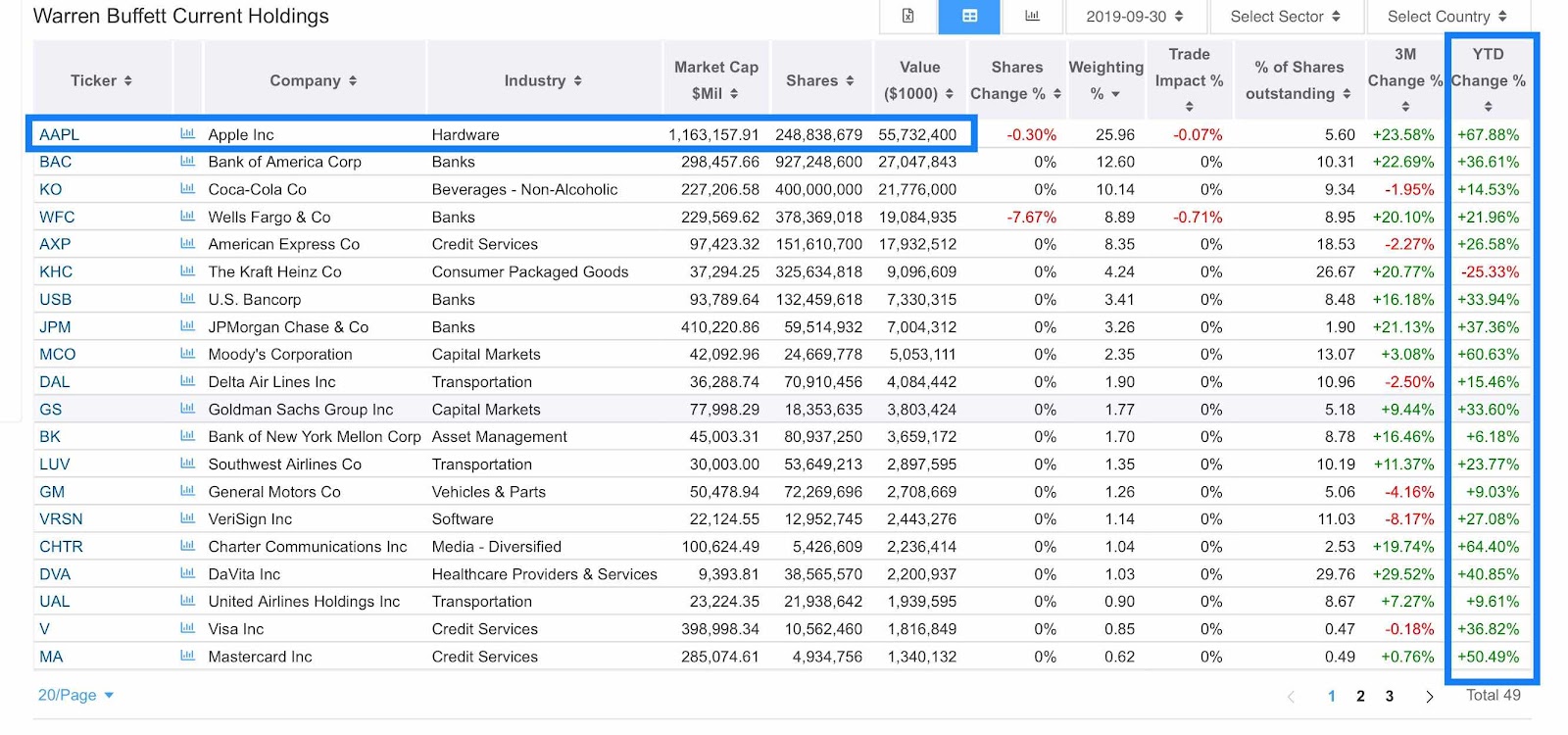Sort the table by Company

(314, 80)
